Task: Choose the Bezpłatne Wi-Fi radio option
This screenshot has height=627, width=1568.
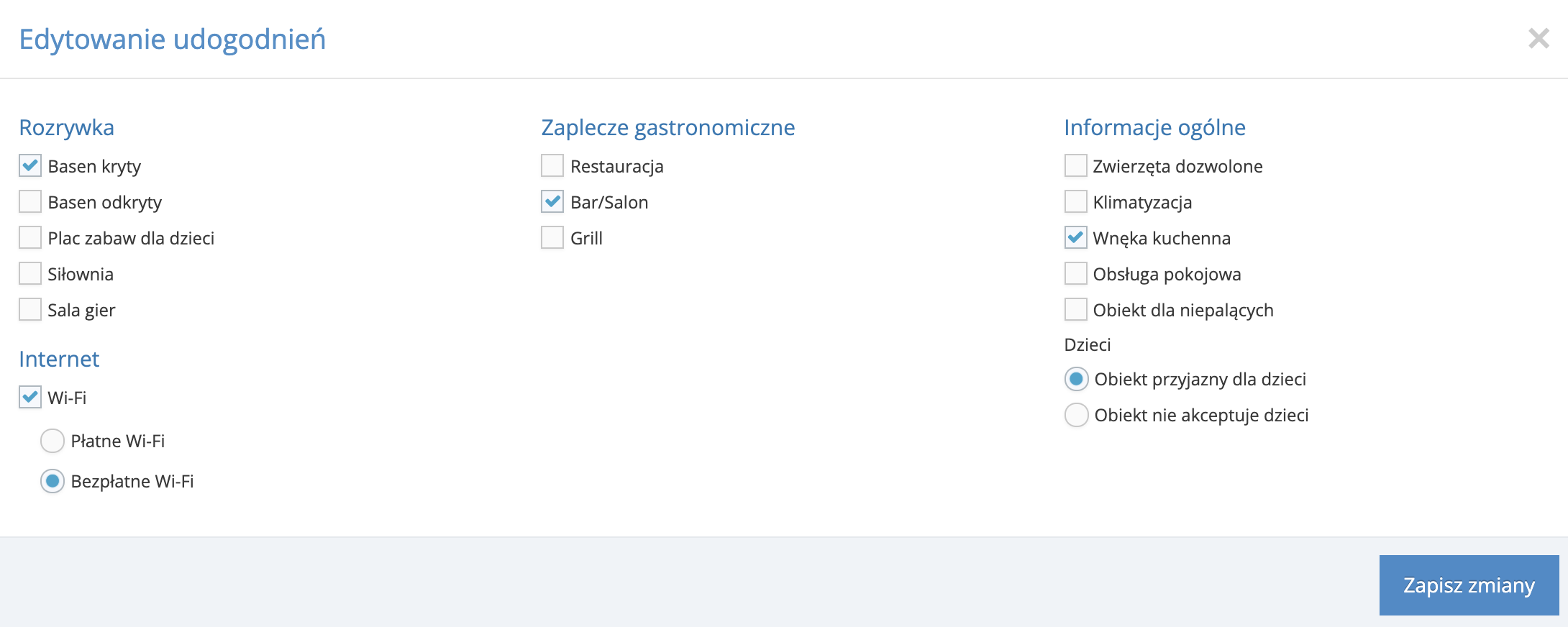Action: point(53,481)
